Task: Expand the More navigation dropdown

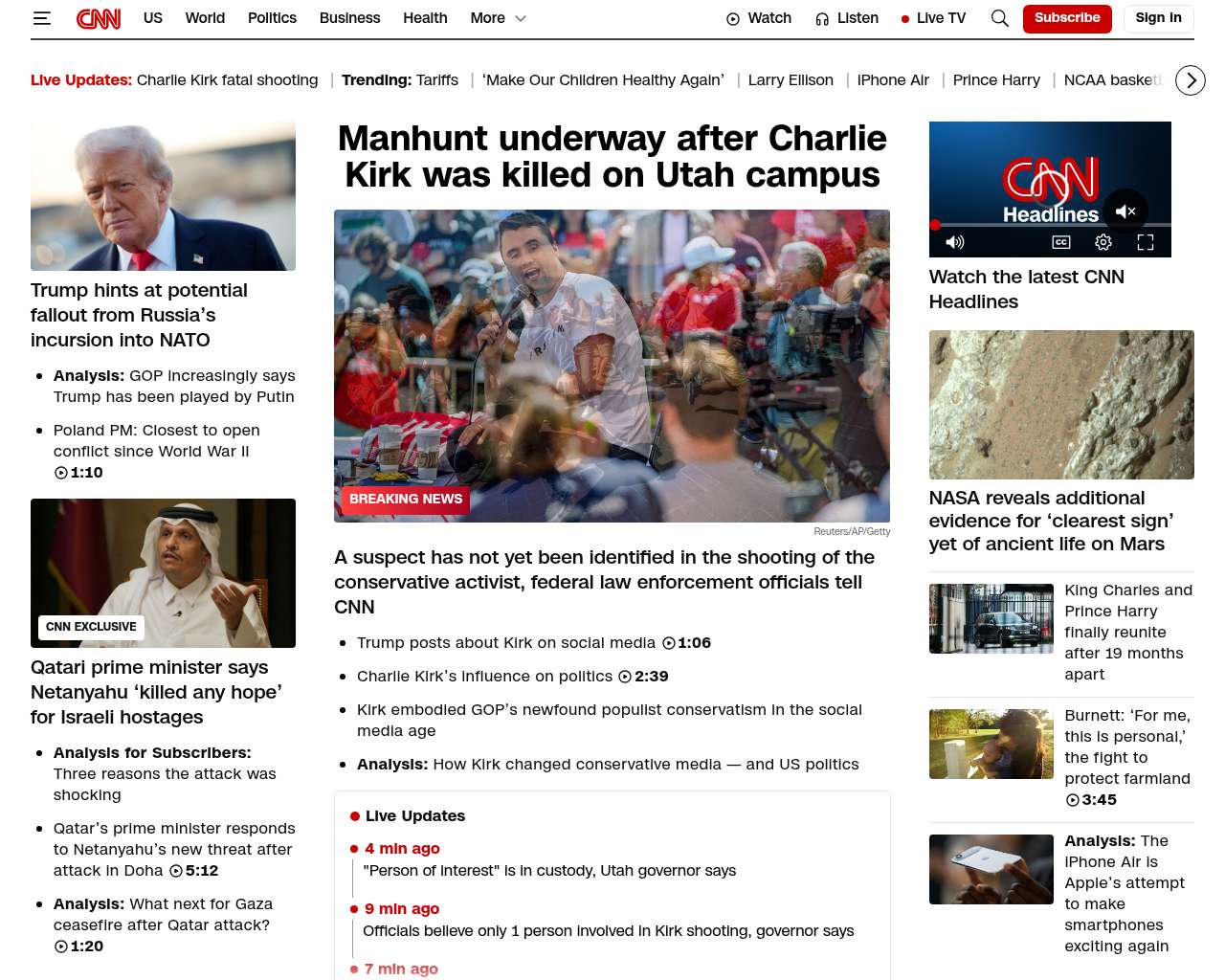Action: (x=499, y=18)
